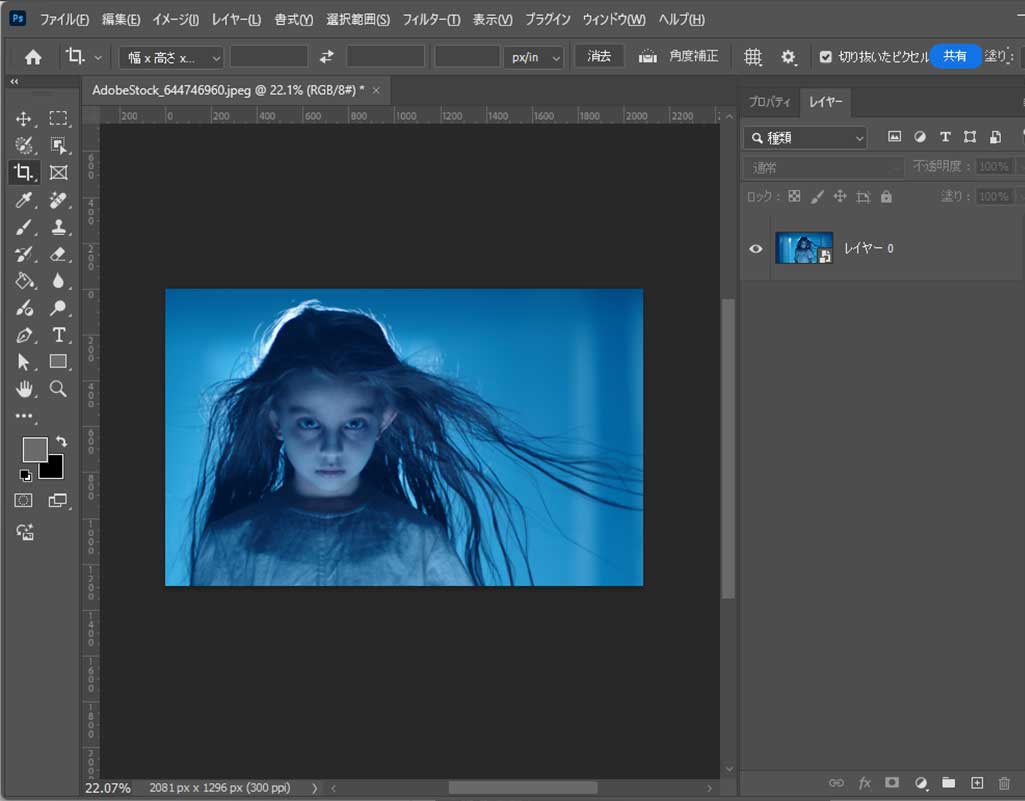
Task: Hide レイヤー 0 using eye icon
Action: point(756,248)
